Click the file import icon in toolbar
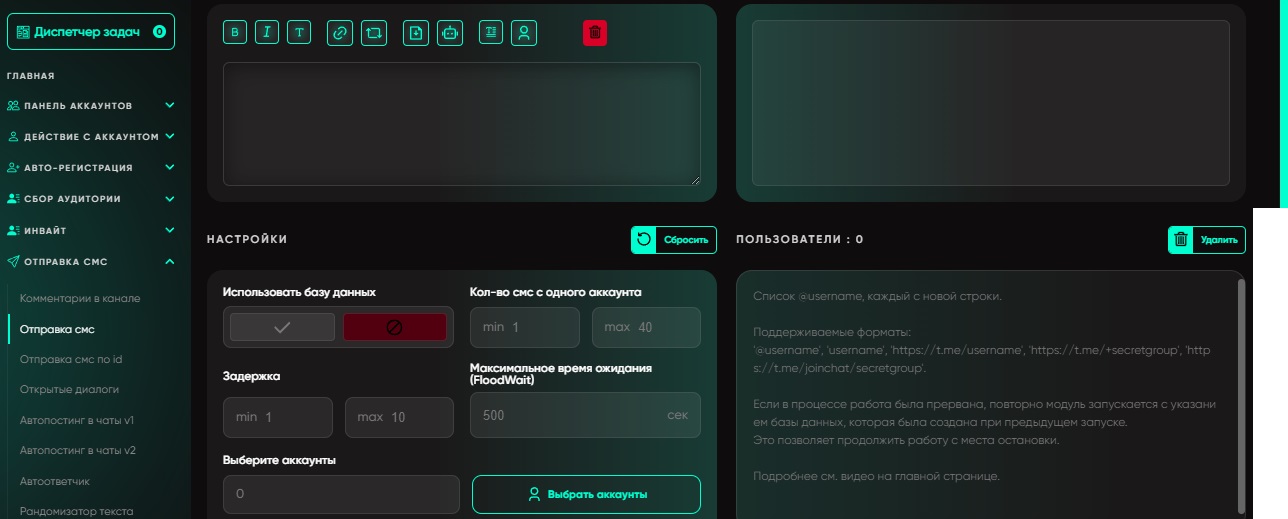The image size is (1288, 519). [x=416, y=33]
